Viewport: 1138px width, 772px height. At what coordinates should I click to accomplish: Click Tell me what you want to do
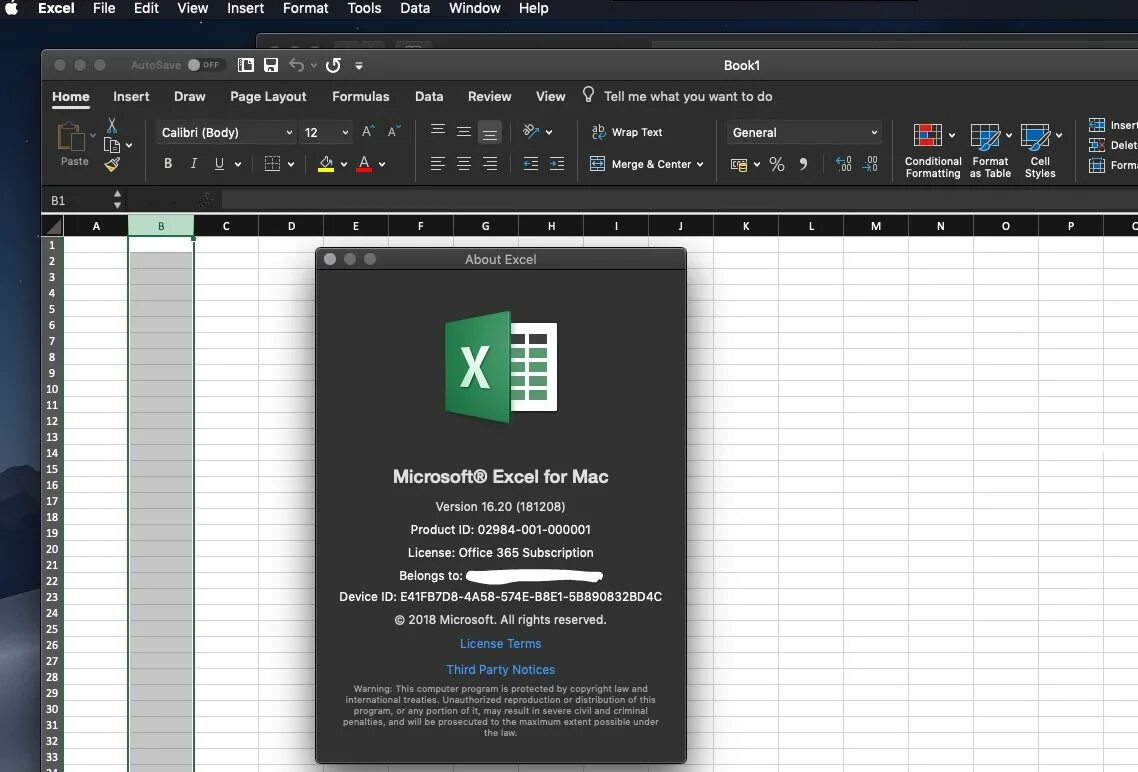(x=687, y=96)
